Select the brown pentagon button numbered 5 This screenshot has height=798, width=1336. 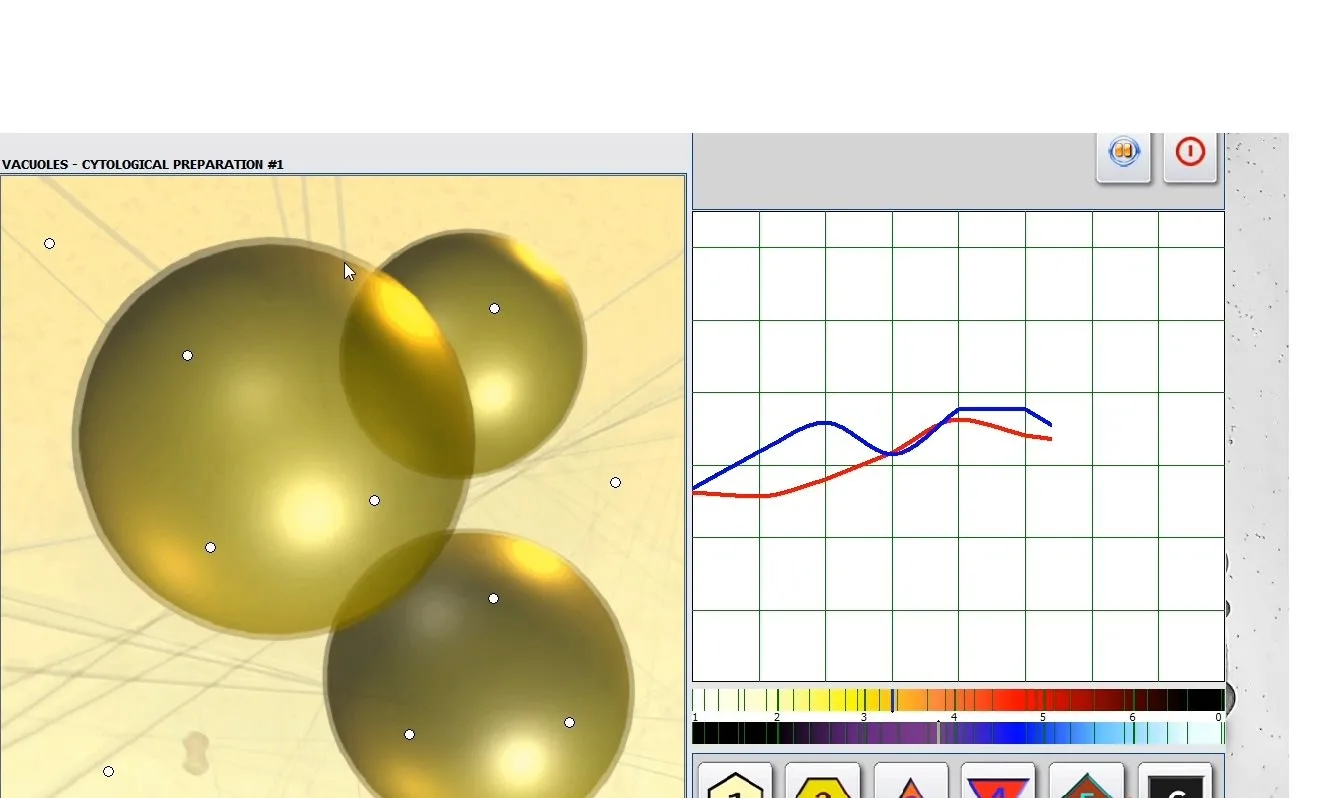tap(1087, 781)
